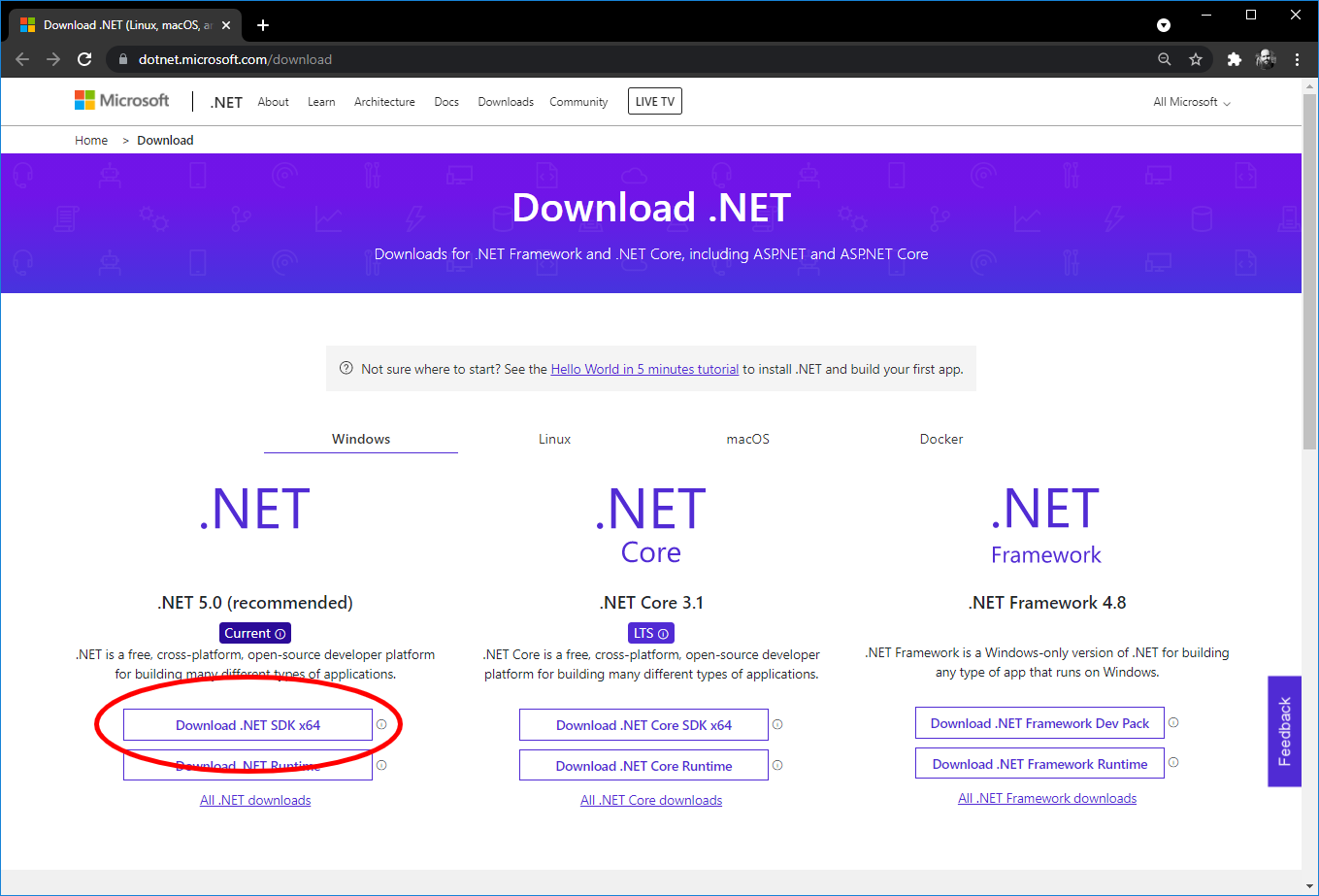Screen dimensions: 1319x896
Task: Click the info icon beside Download .NET Core SDK x64
Action: click(777, 724)
